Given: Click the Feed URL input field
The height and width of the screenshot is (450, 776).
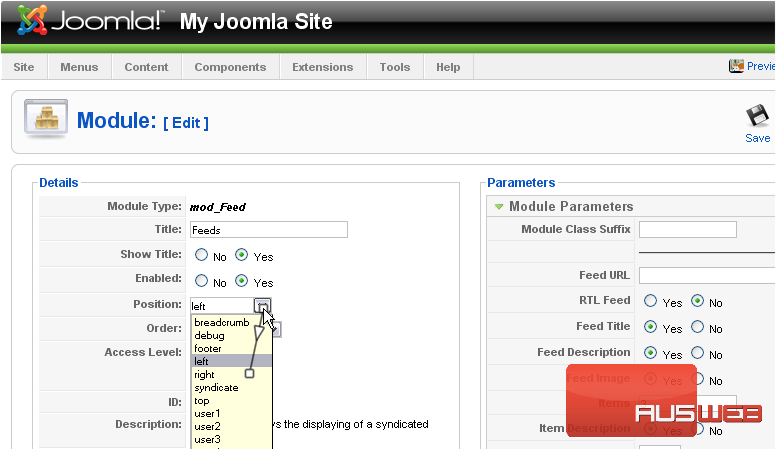Looking at the screenshot, I should (705, 275).
